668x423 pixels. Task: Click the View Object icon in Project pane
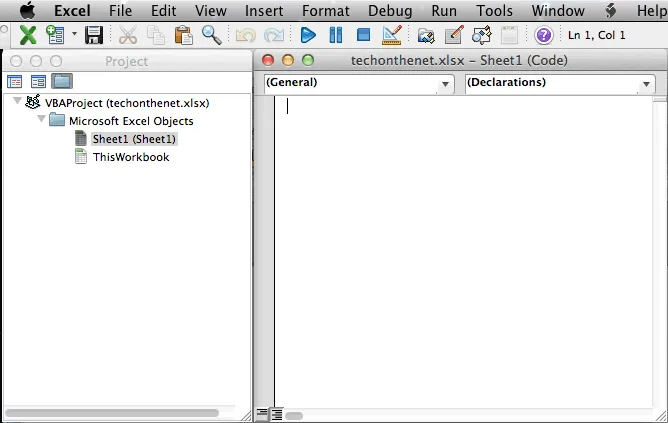(x=38, y=81)
